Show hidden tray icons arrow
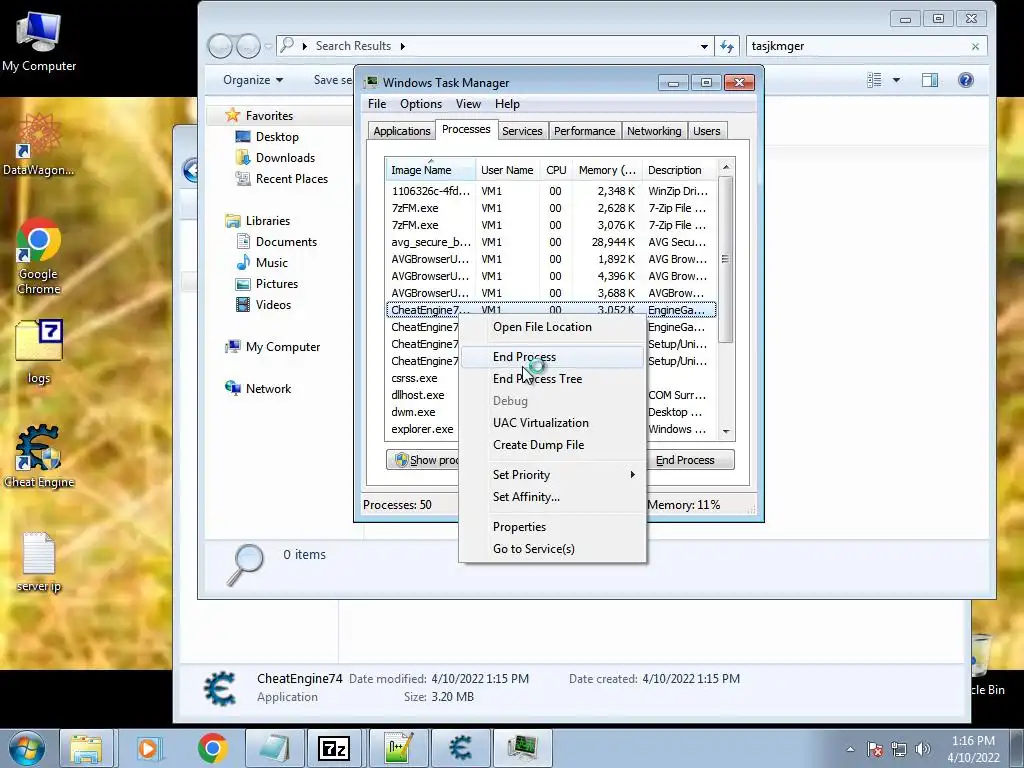The width and height of the screenshot is (1024, 768). (x=850, y=749)
